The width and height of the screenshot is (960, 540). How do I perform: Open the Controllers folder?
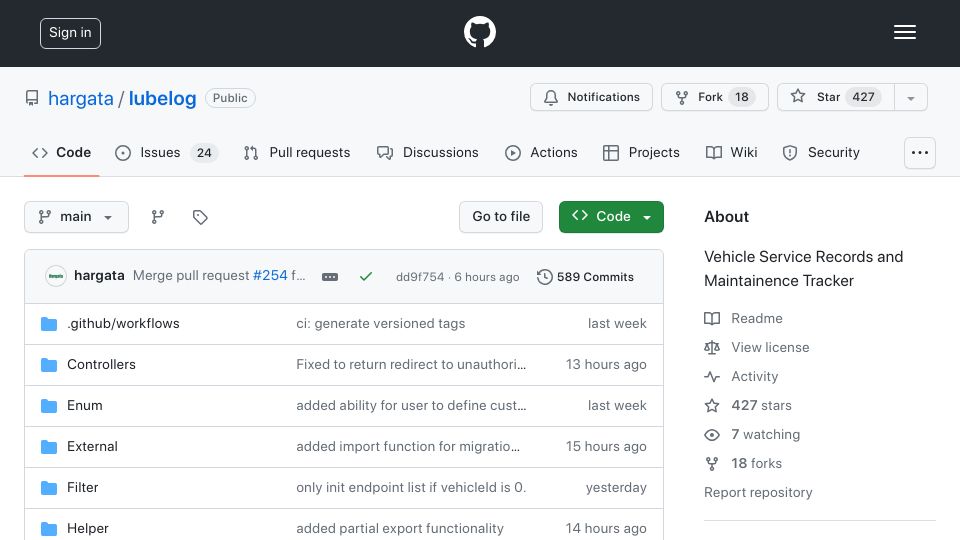click(x=101, y=364)
